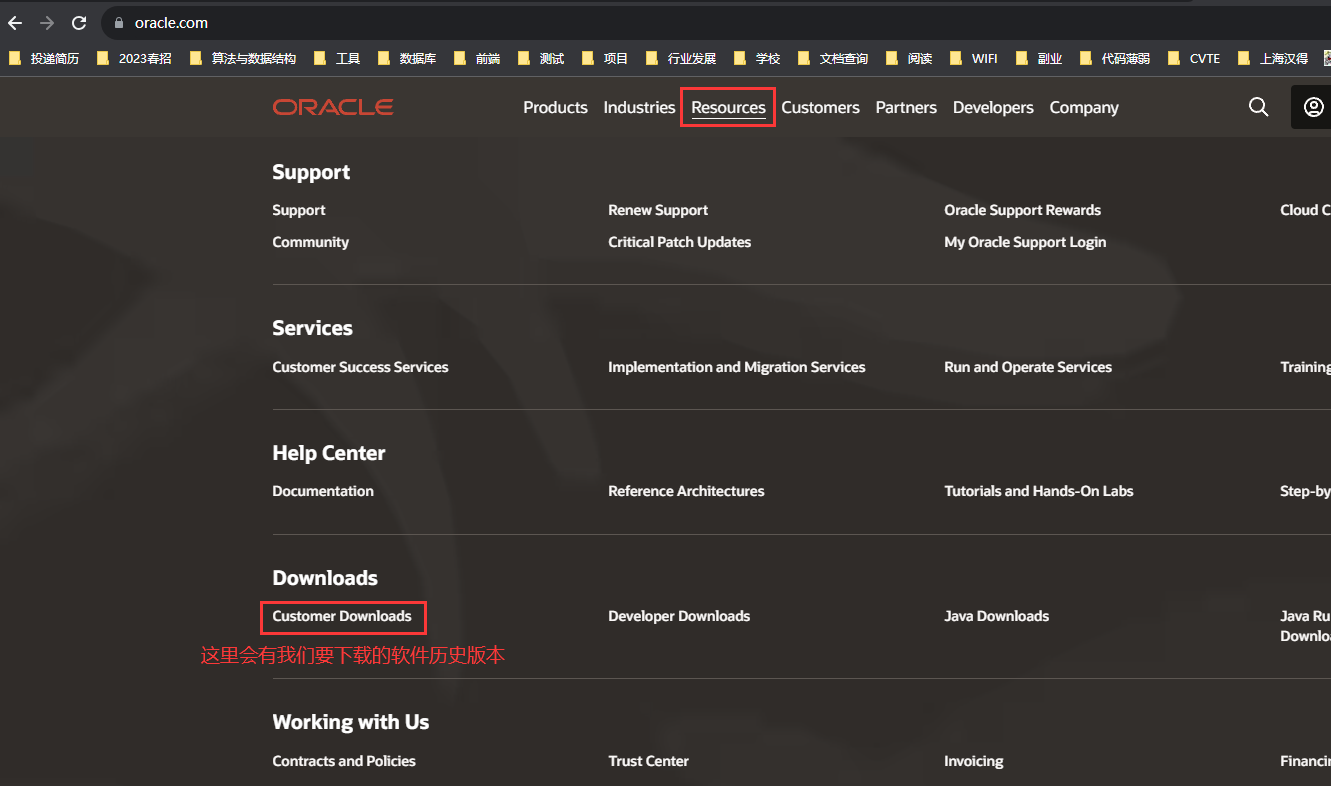Viewport: 1331px width, 786px height.
Task: Open Reference Architectures
Action: [686, 491]
